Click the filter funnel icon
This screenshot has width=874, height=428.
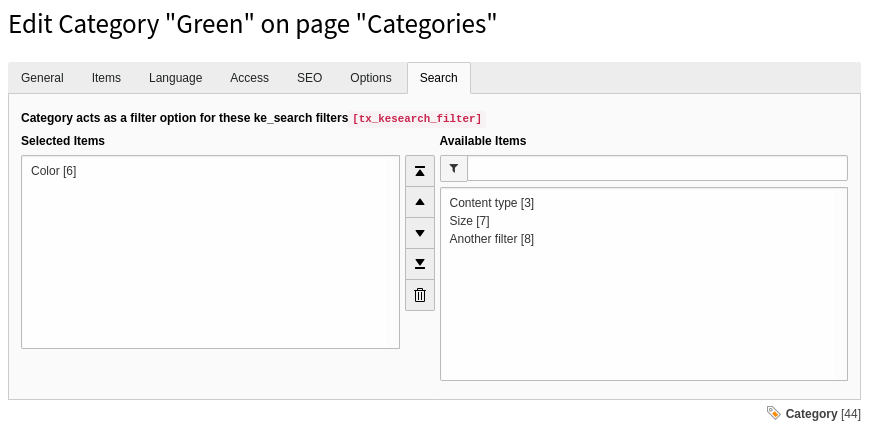tap(454, 168)
